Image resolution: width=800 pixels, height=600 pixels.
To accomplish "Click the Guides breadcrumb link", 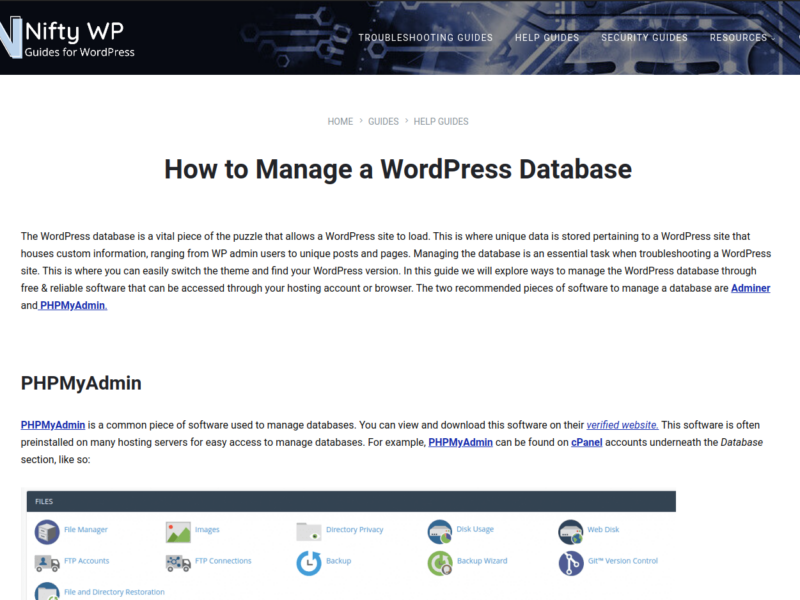I will 383,121.
